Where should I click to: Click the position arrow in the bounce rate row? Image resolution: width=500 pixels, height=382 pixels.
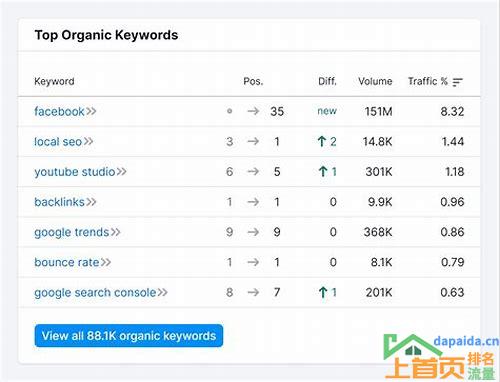click(x=253, y=262)
